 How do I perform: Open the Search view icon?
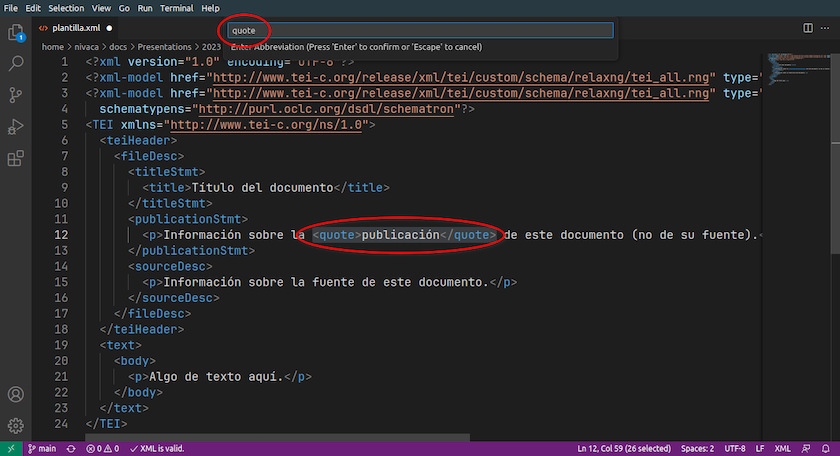click(x=16, y=64)
